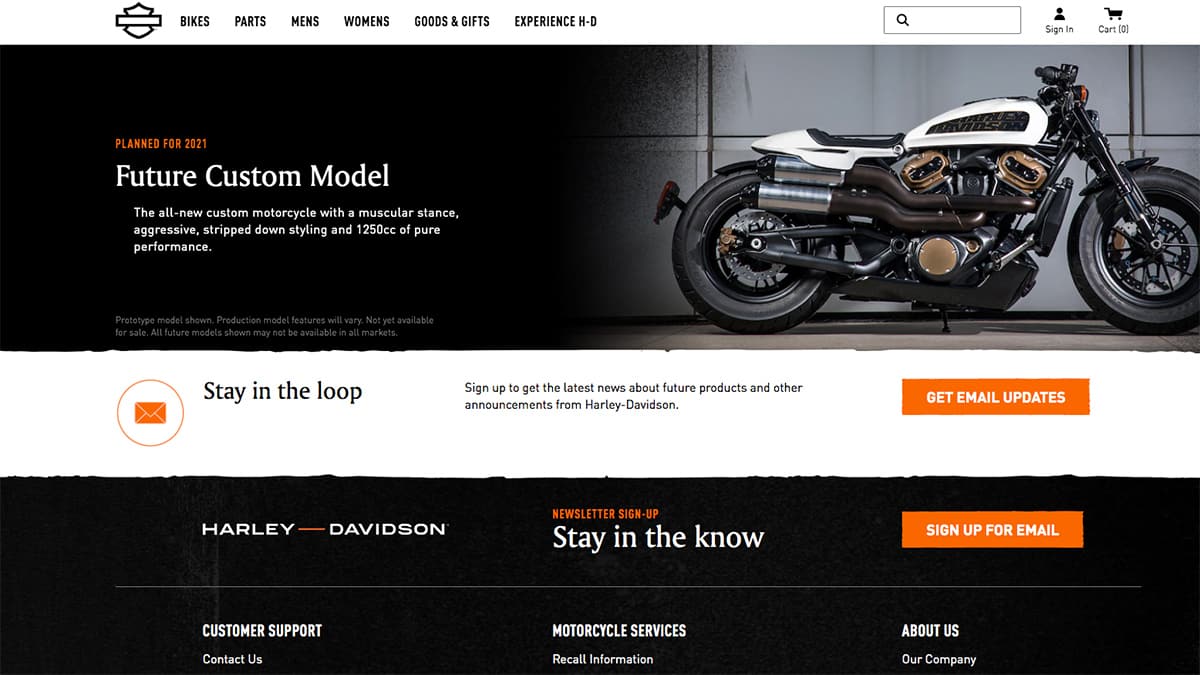This screenshot has height=675, width=1200.
Task: Open the MENS menu
Action: tap(305, 21)
